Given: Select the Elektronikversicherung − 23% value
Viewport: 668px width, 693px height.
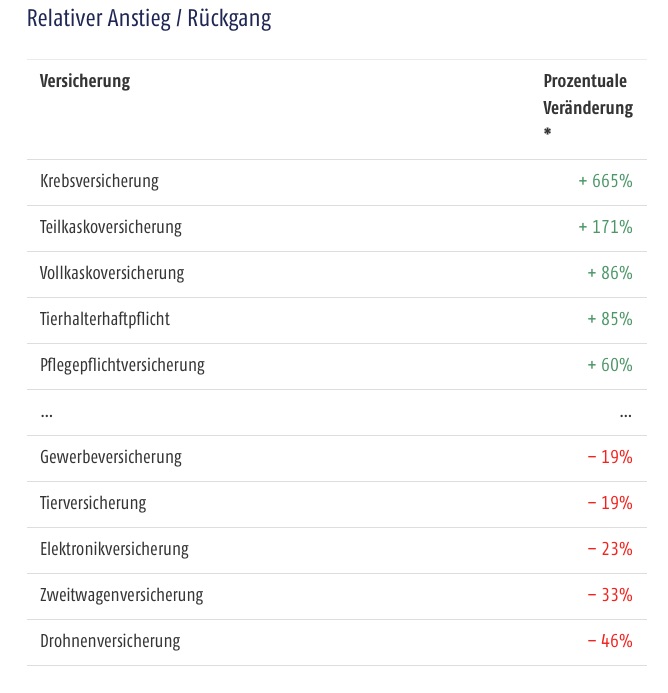Looking at the screenshot, I should 610,549.
